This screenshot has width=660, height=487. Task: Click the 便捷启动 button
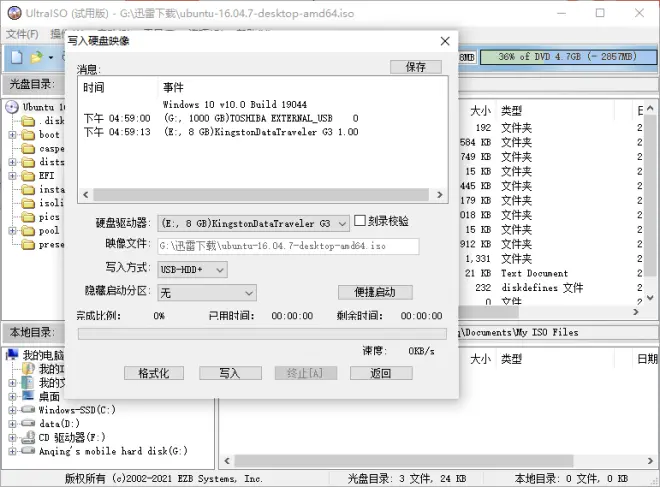tap(375, 292)
